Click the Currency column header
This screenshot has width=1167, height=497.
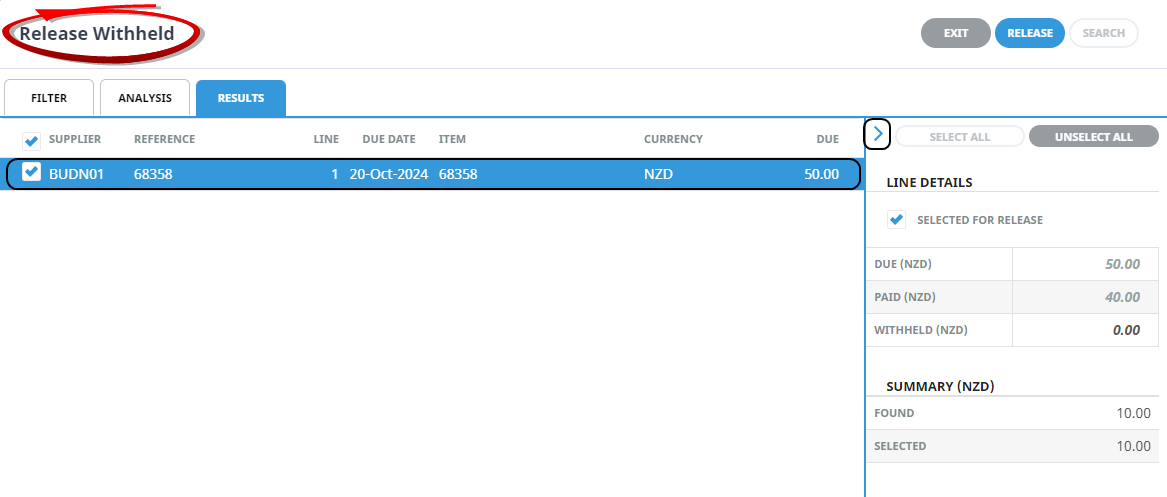click(x=673, y=139)
